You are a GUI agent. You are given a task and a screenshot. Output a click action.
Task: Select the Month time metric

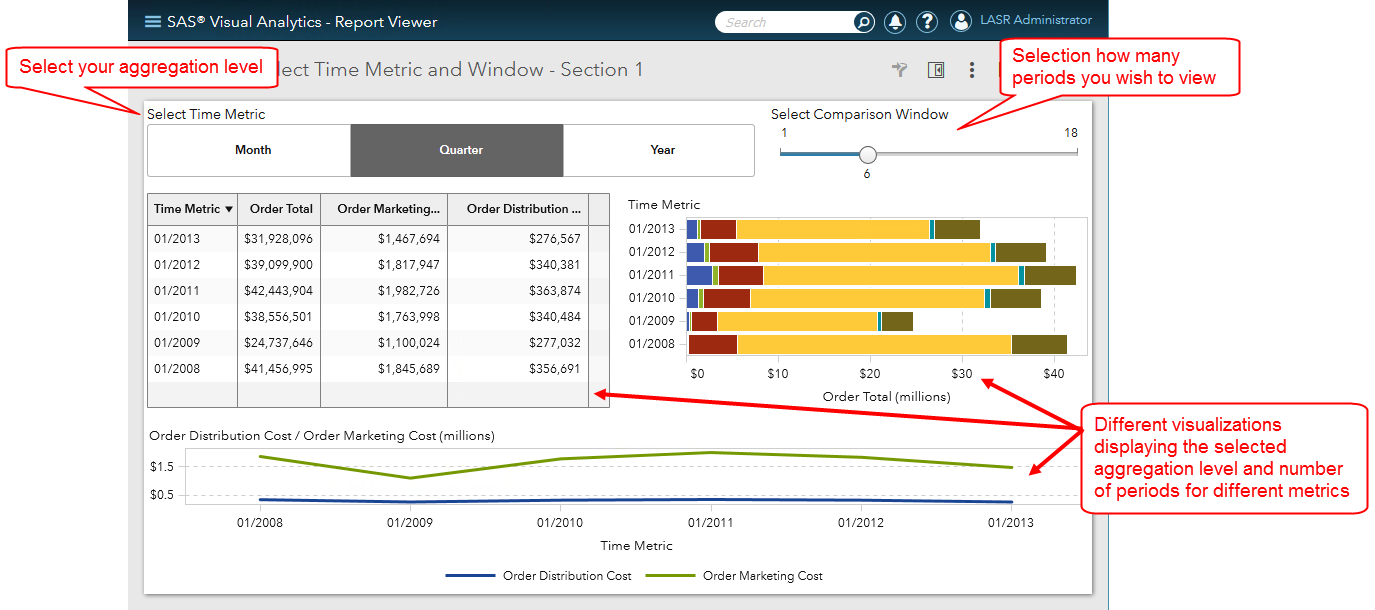[x=253, y=150]
